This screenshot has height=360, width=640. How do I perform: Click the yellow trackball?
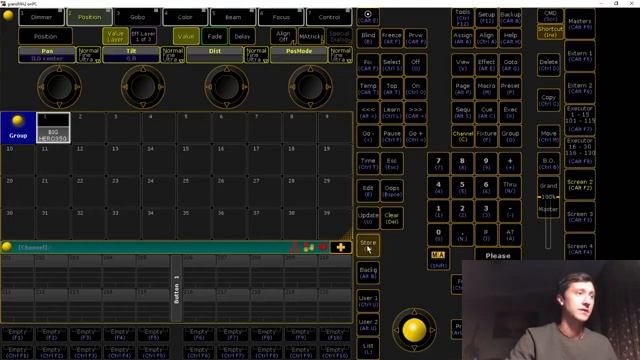pos(414,329)
